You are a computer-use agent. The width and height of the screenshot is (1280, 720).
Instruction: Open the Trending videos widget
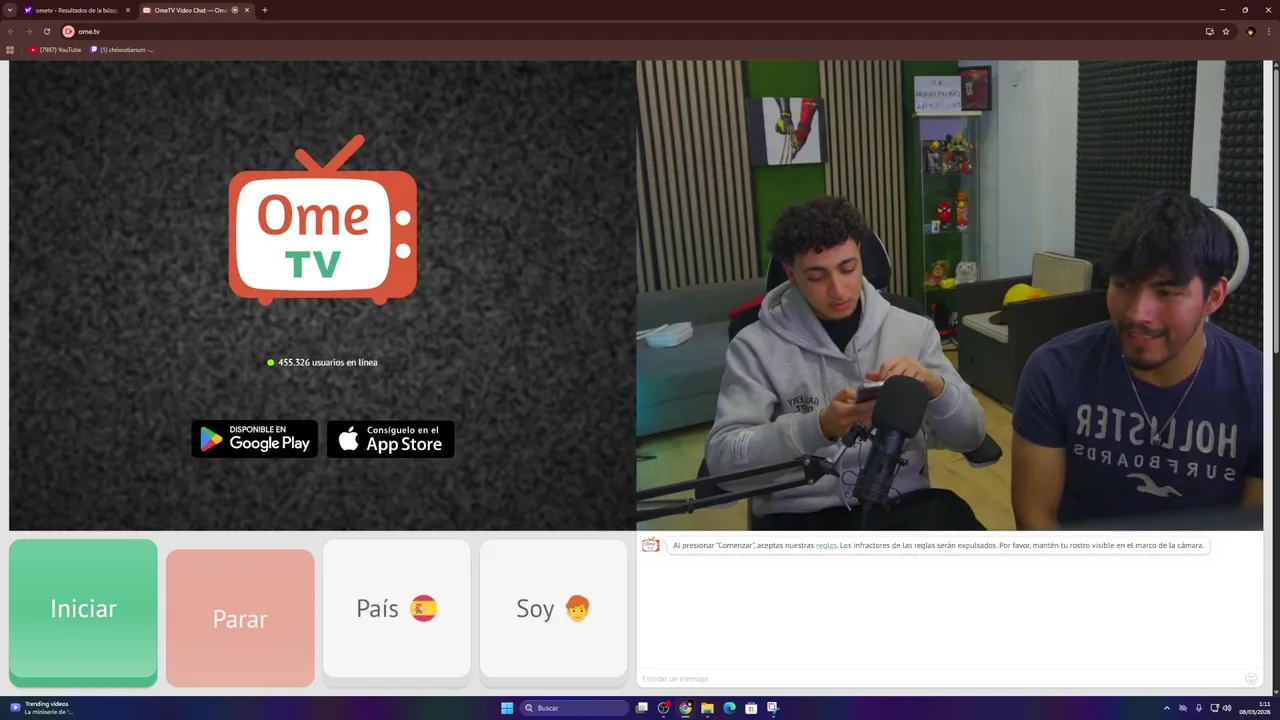point(41,708)
